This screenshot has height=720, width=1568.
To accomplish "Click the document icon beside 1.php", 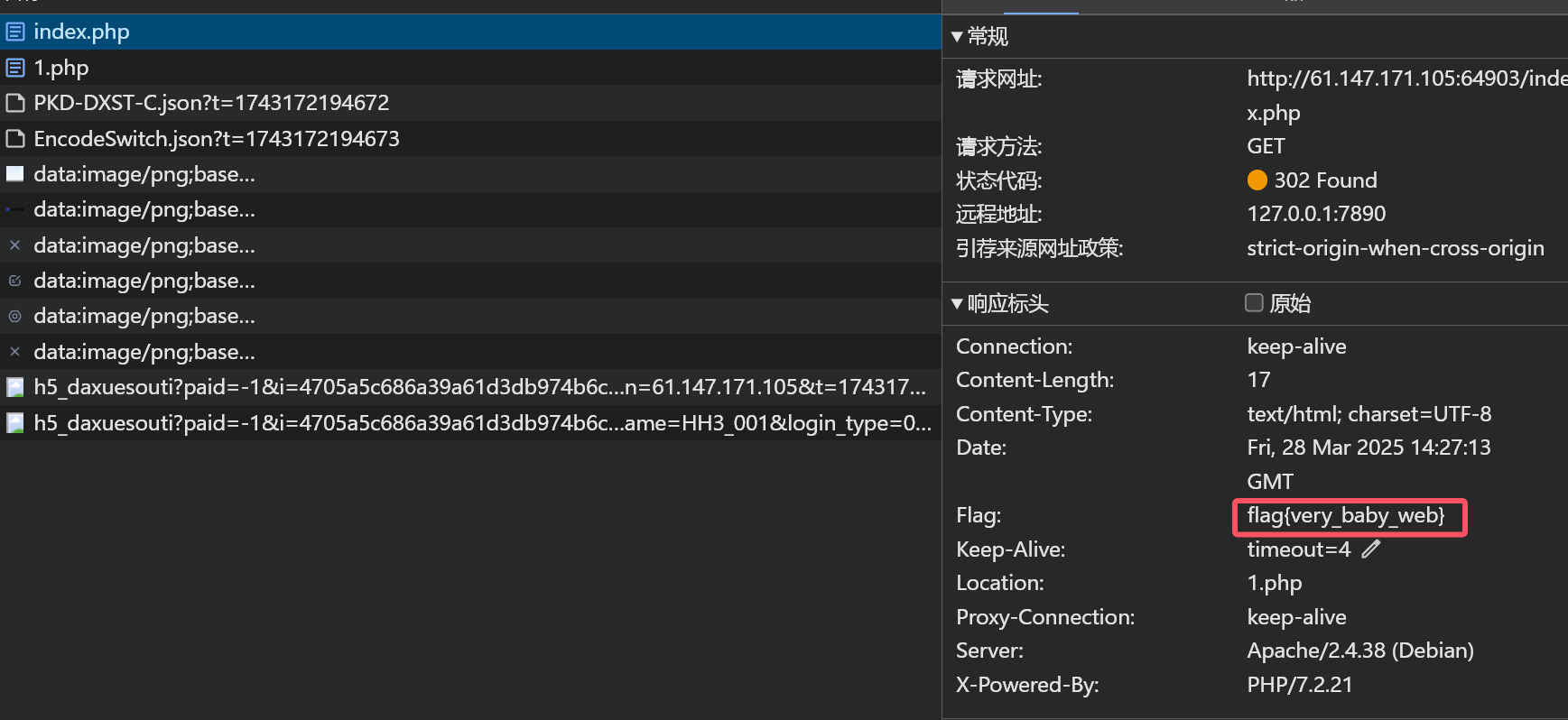I will pos(14,68).
